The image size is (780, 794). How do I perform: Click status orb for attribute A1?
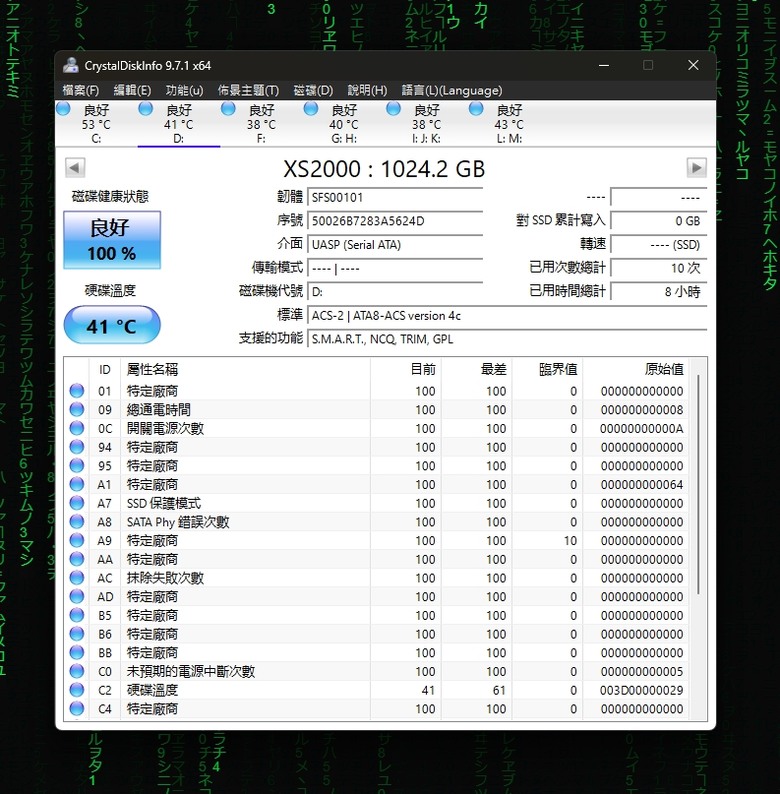(x=77, y=484)
